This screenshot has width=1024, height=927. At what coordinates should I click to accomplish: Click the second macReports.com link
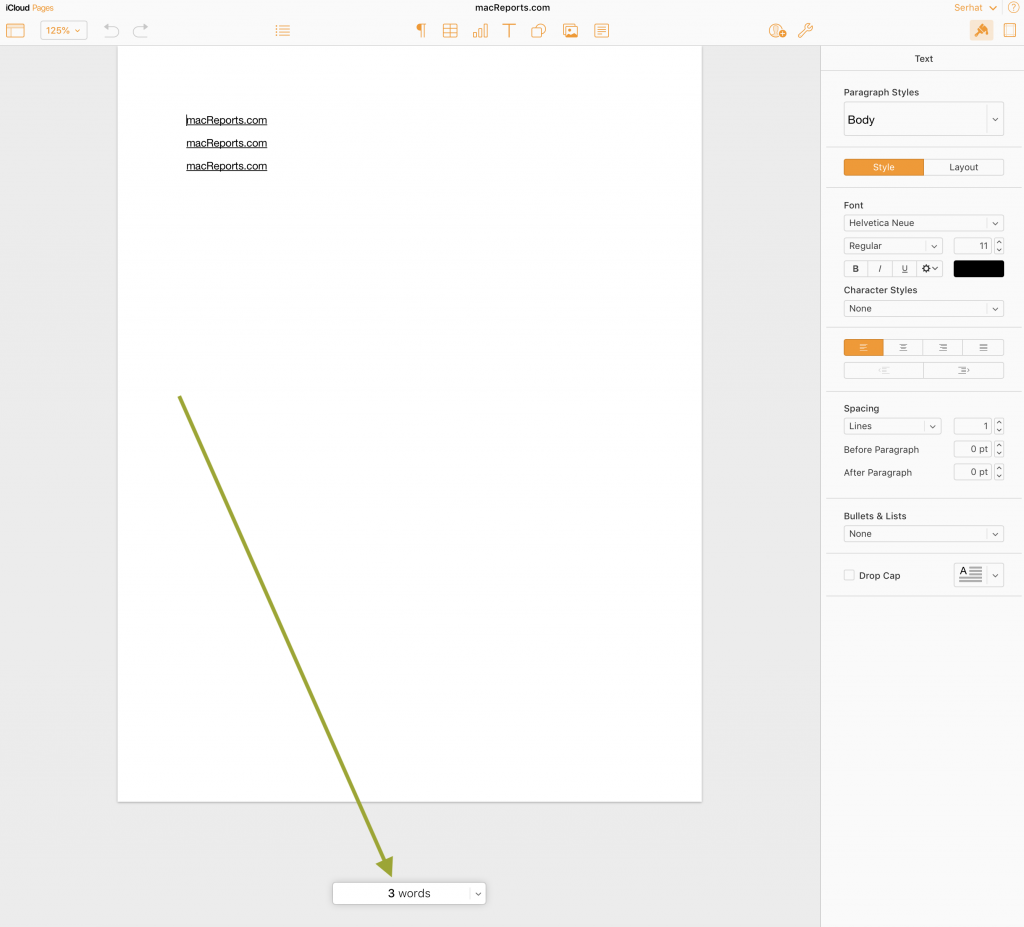pos(227,143)
